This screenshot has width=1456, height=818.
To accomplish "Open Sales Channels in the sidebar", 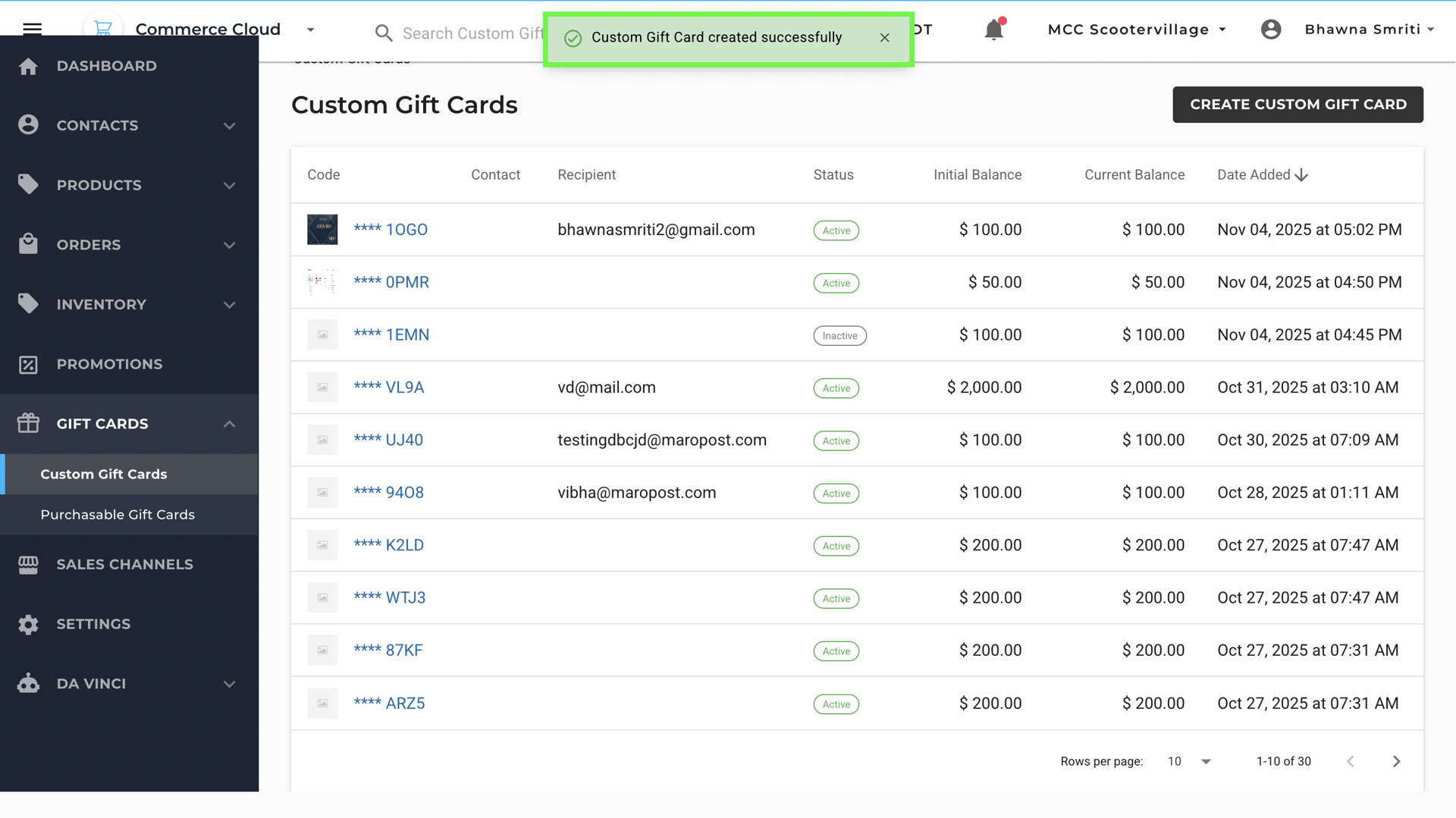I will (x=124, y=564).
